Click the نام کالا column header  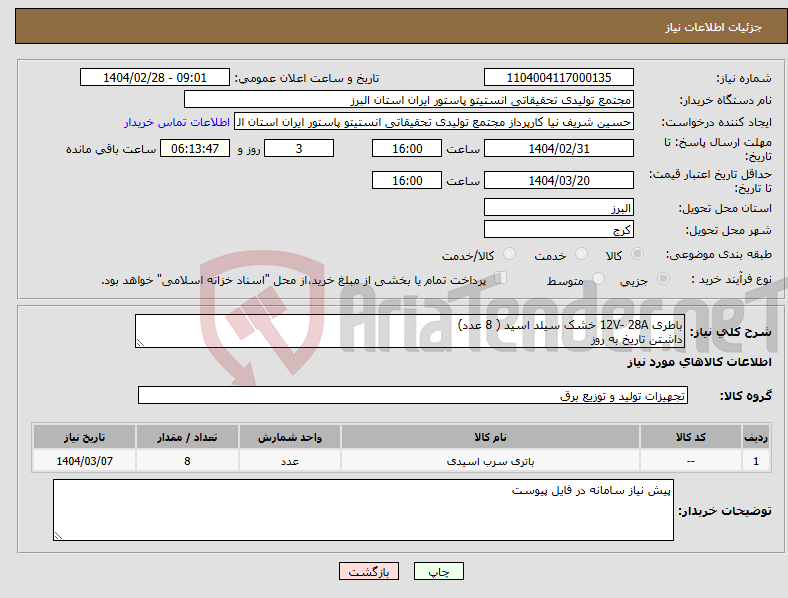[x=490, y=437]
